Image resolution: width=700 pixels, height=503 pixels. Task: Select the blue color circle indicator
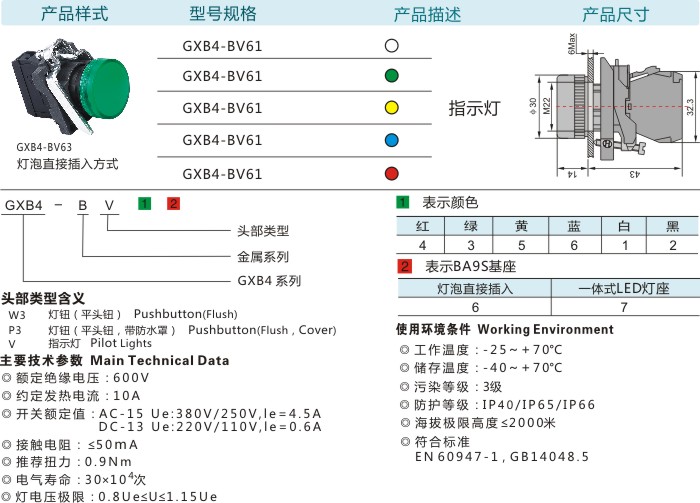391,139
